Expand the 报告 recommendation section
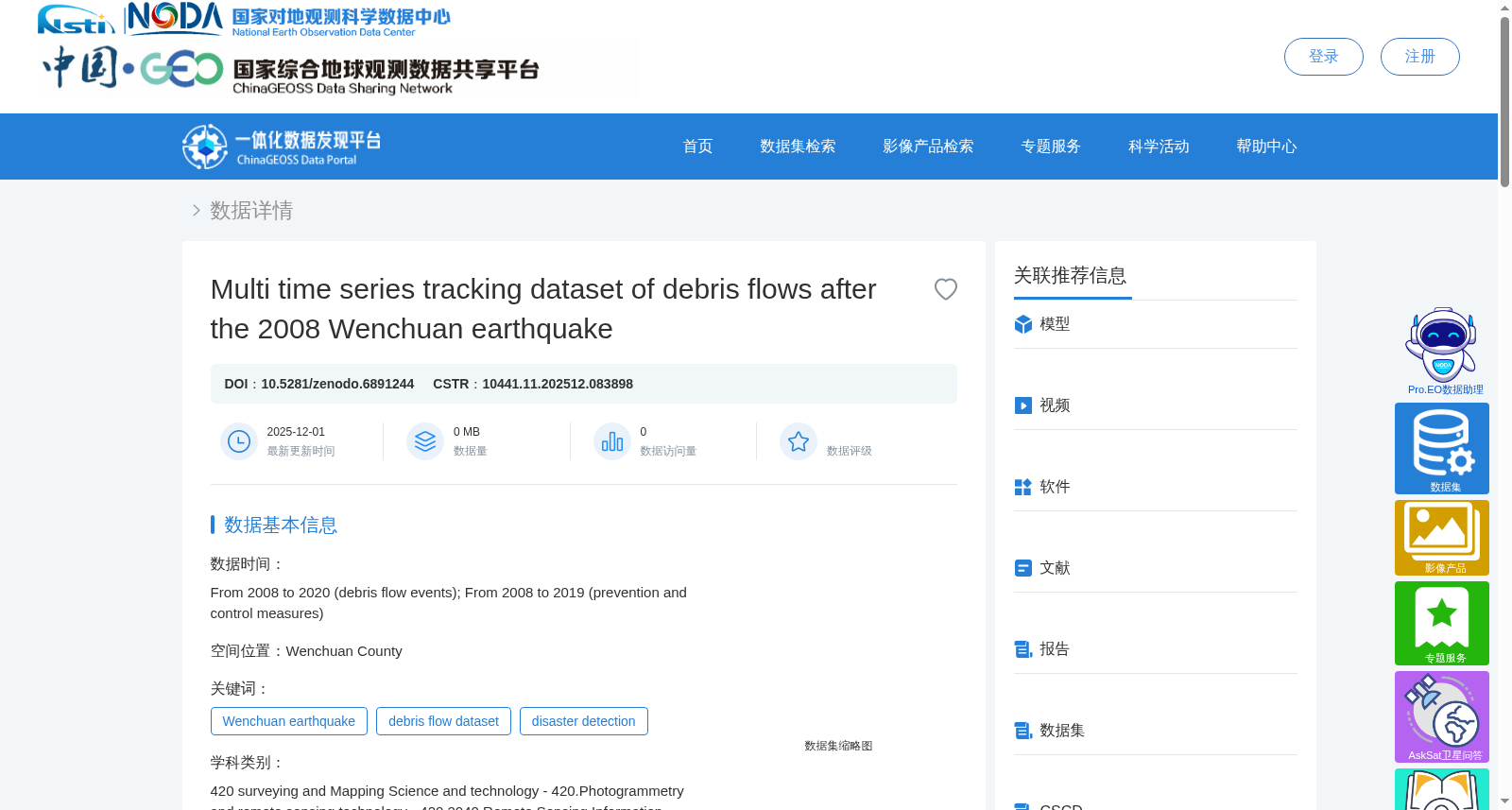Image resolution: width=1512 pixels, height=810 pixels. point(1155,649)
